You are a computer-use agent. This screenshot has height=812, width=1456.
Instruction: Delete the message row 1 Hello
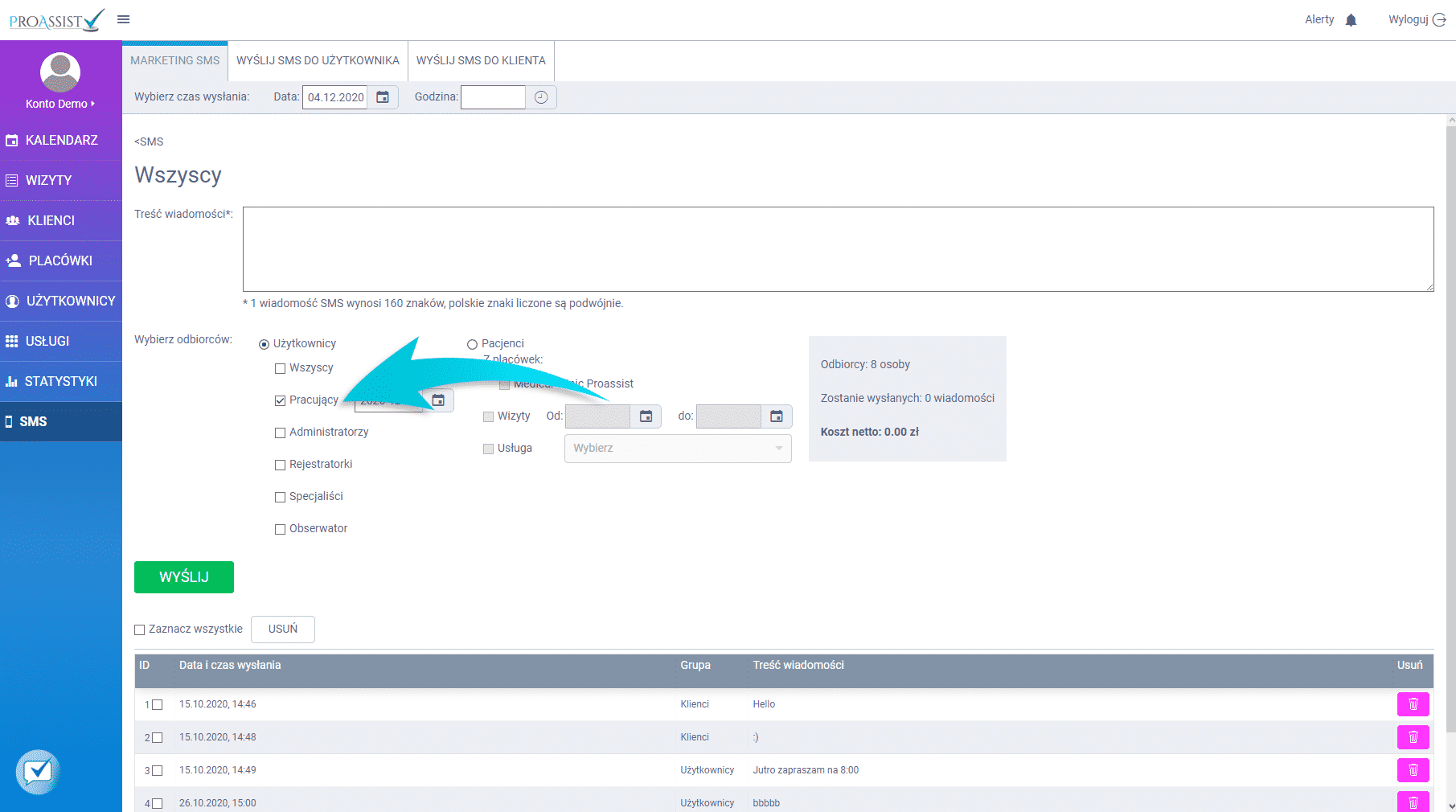coord(1413,704)
